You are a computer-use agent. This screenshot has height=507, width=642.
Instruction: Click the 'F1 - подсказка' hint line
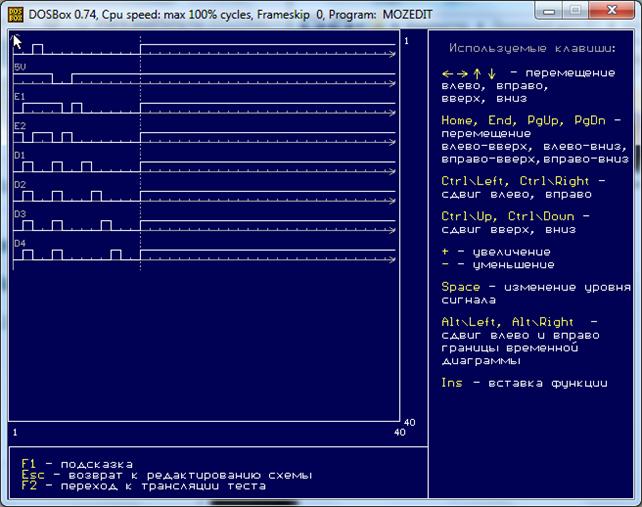tap(77, 464)
